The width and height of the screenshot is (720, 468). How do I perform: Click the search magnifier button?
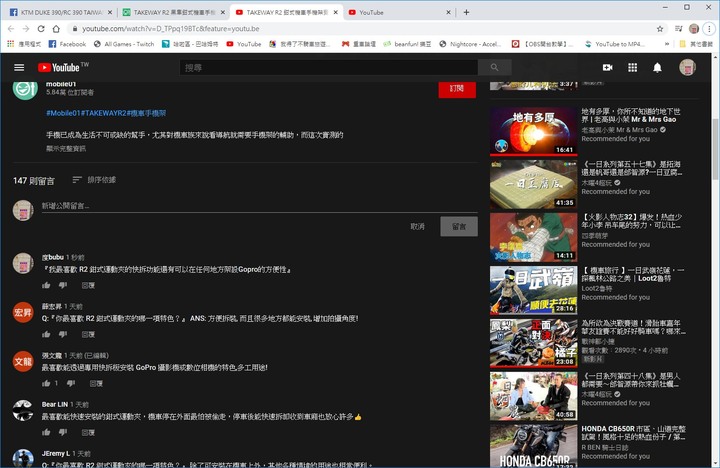(x=494, y=68)
